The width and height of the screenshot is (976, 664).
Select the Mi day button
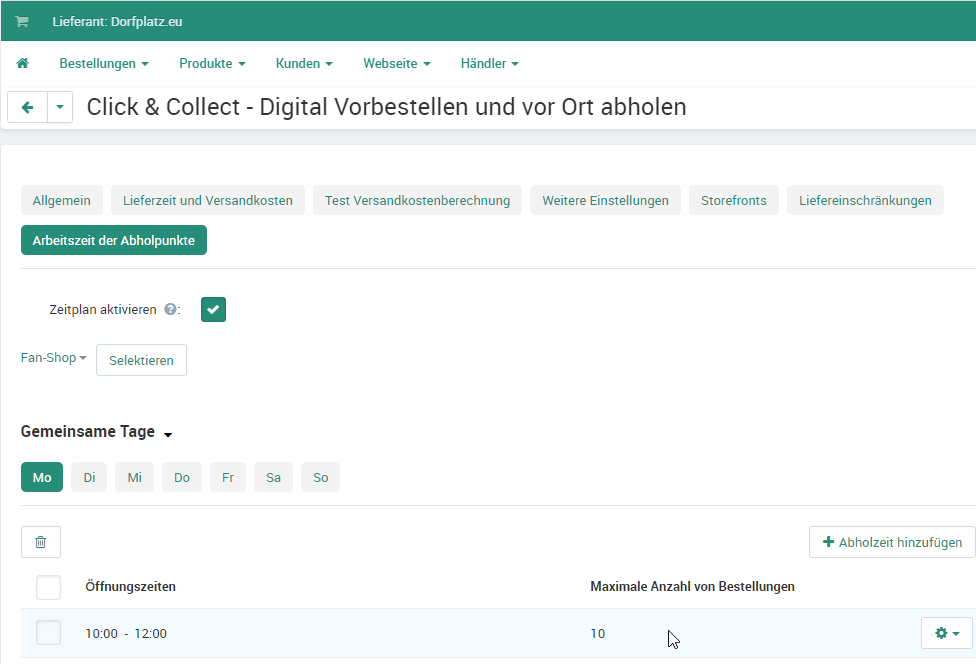coord(134,477)
